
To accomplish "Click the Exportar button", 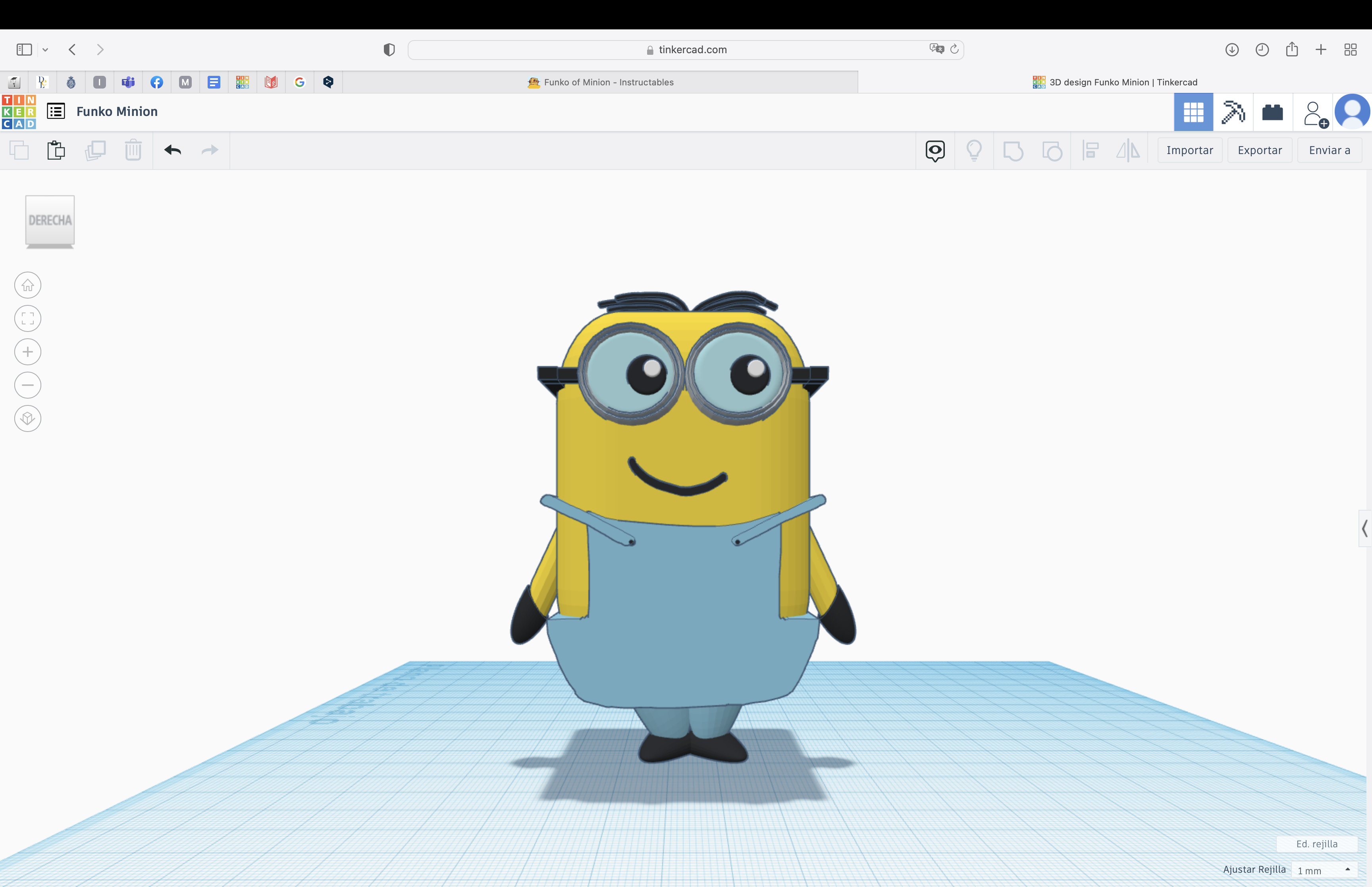I will (1260, 150).
